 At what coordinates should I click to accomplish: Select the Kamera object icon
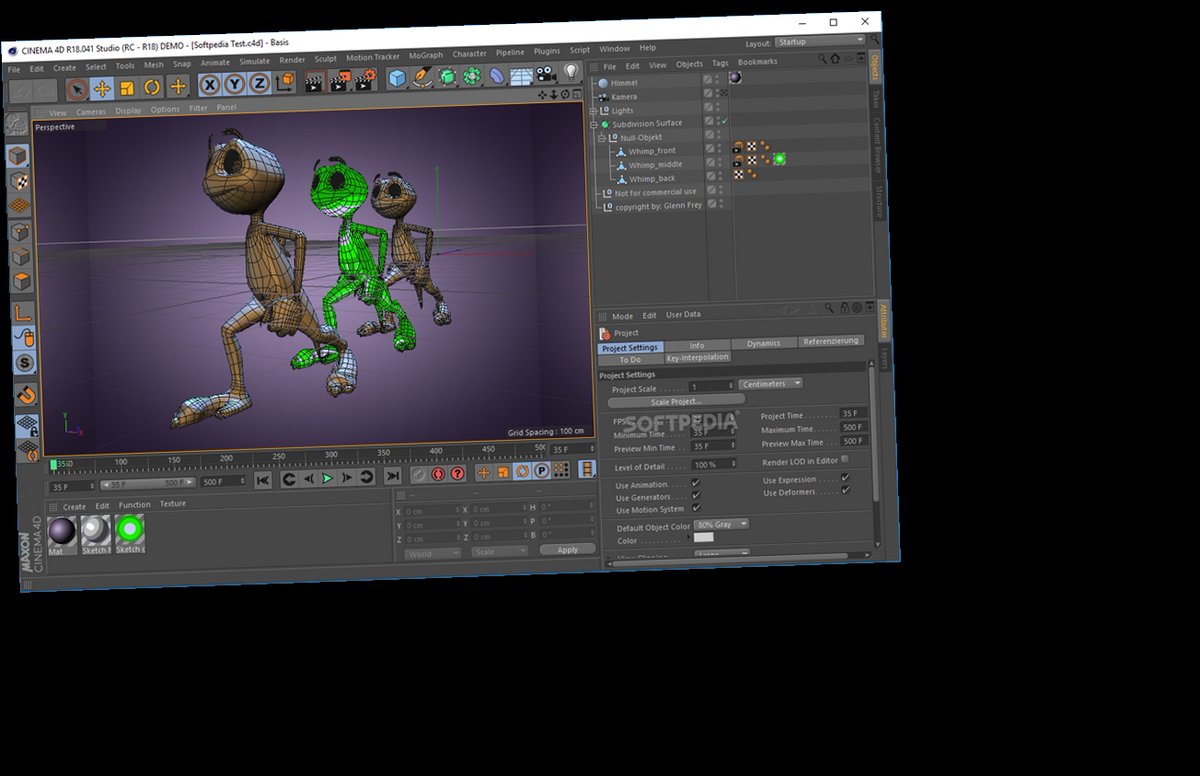click(x=604, y=96)
